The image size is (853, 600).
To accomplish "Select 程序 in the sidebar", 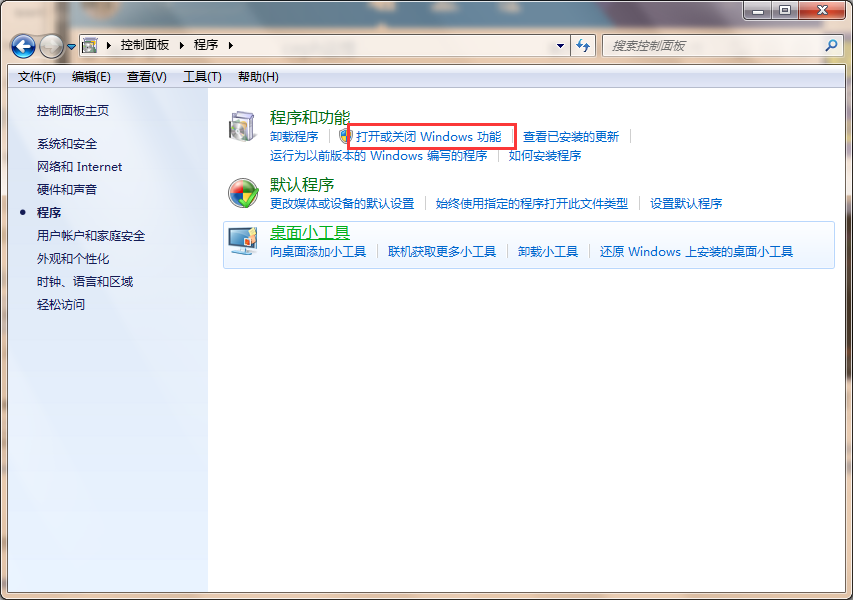I will 49,213.
